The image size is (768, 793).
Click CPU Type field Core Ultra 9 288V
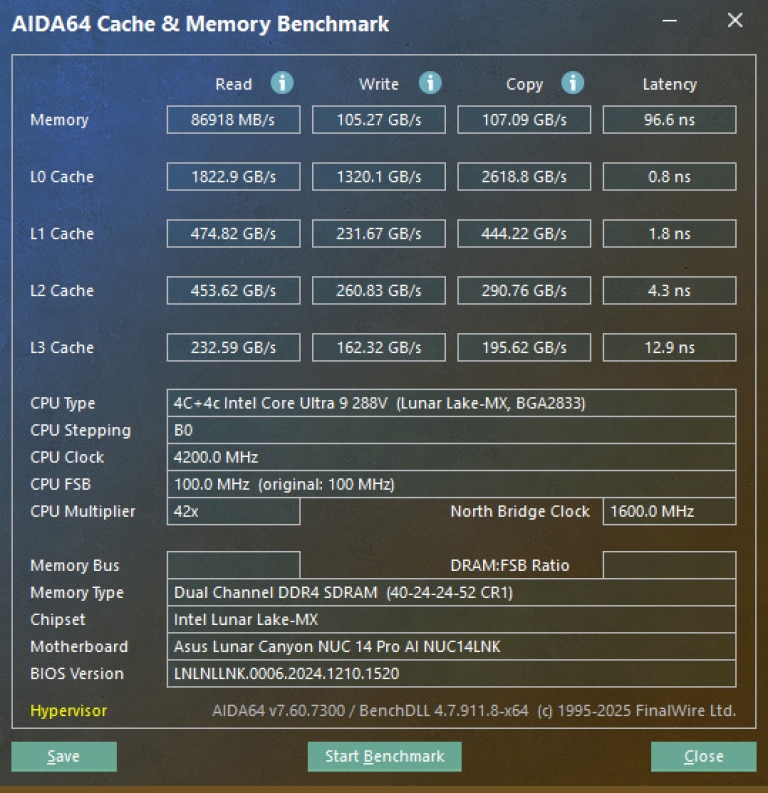(x=451, y=403)
